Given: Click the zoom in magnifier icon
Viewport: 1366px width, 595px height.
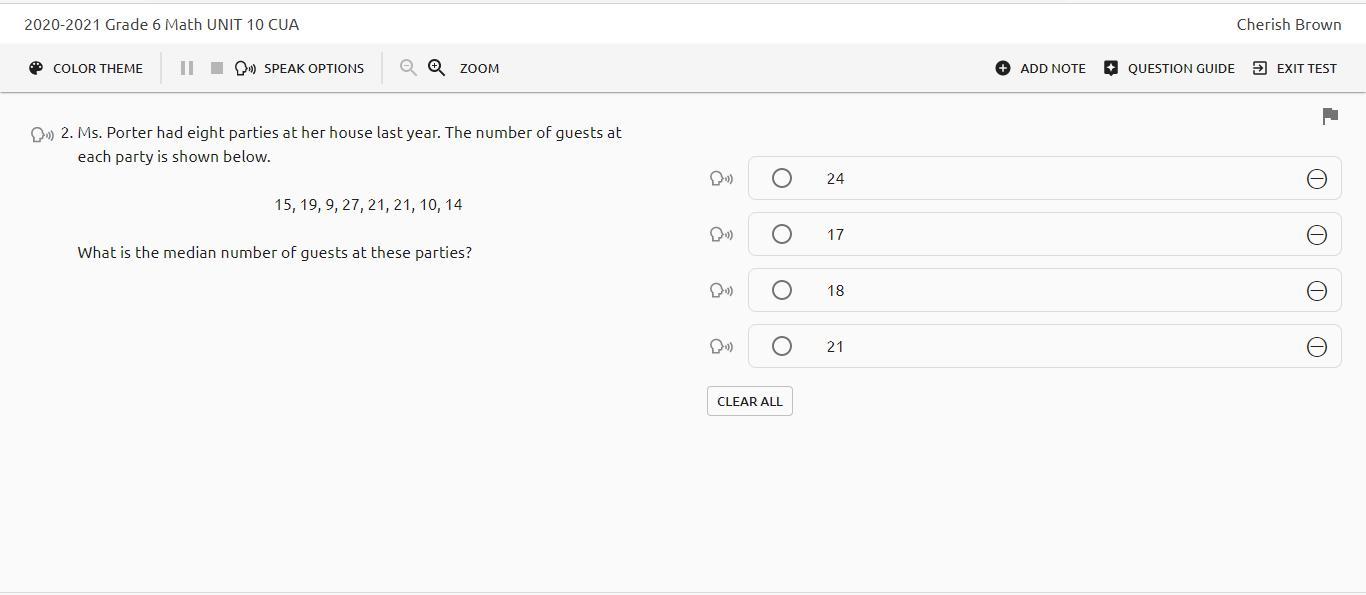Looking at the screenshot, I should click(437, 68).
